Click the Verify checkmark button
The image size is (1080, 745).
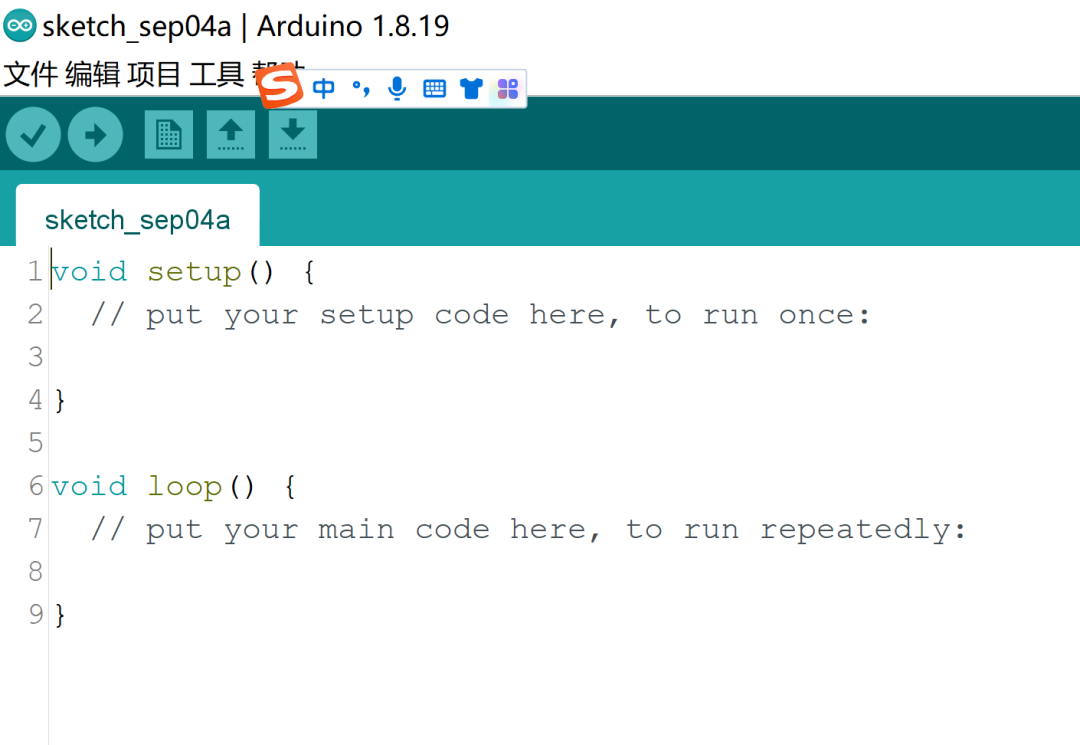click(33, 135)
